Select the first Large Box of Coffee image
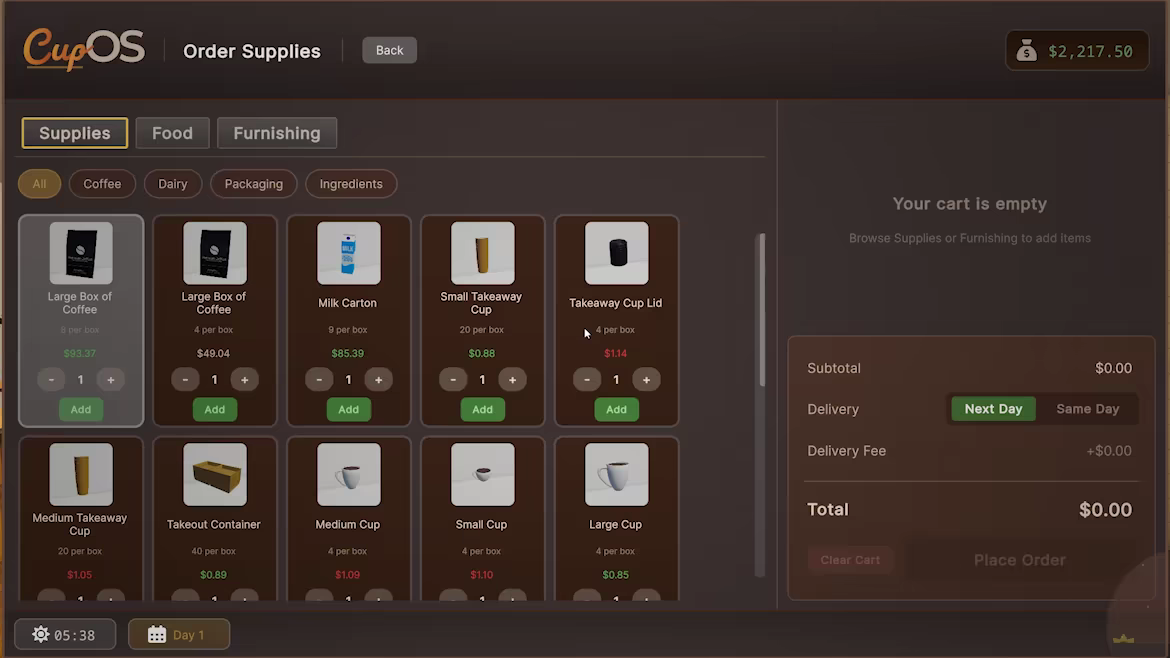Image resolution: width=1170 pixels, height=658 pixels. pos(81,253)
